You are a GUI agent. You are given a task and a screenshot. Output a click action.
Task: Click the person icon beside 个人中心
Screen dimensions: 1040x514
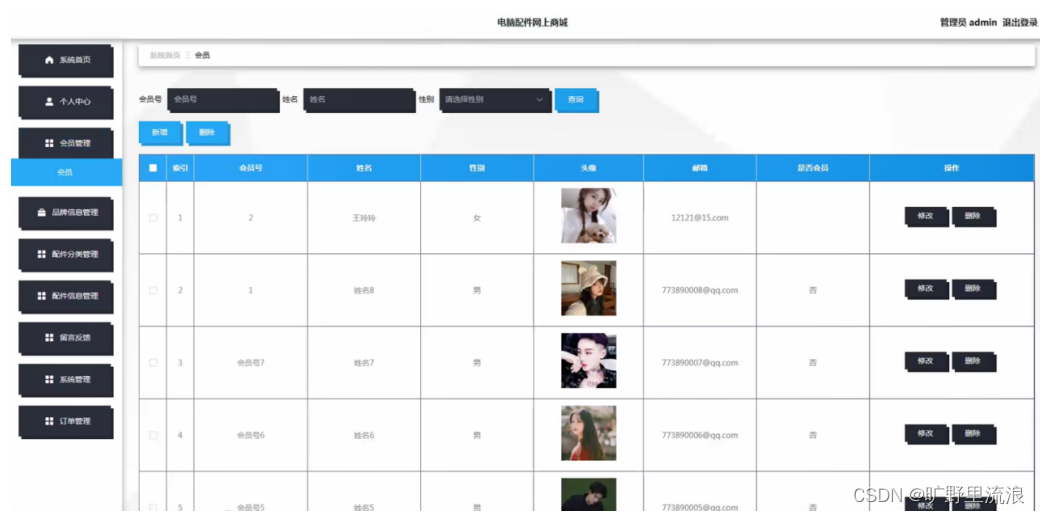(x=48, y=101)
